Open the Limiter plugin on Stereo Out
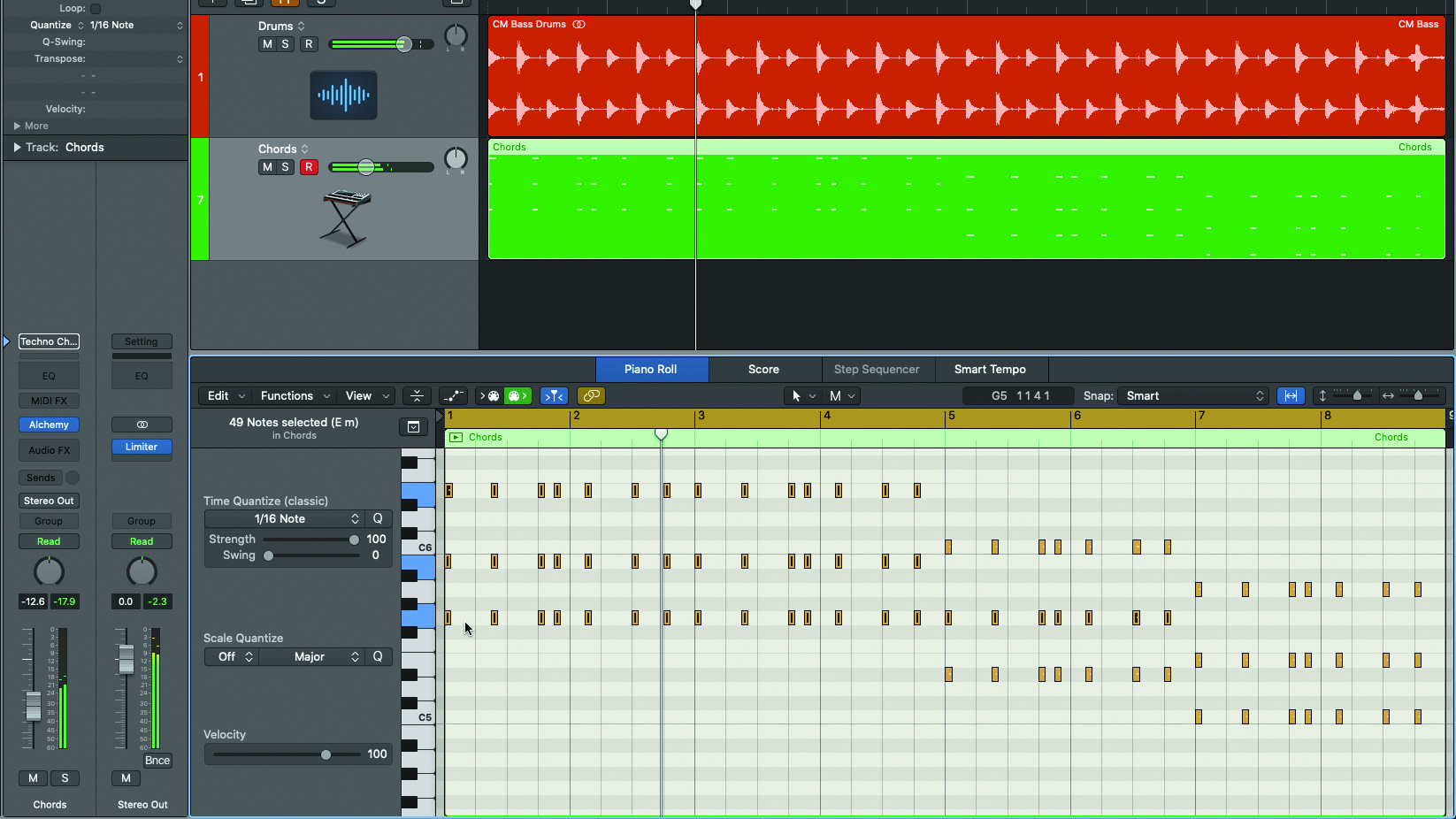1456x819 pixels. pyautogui.click(x=142, y=448)
